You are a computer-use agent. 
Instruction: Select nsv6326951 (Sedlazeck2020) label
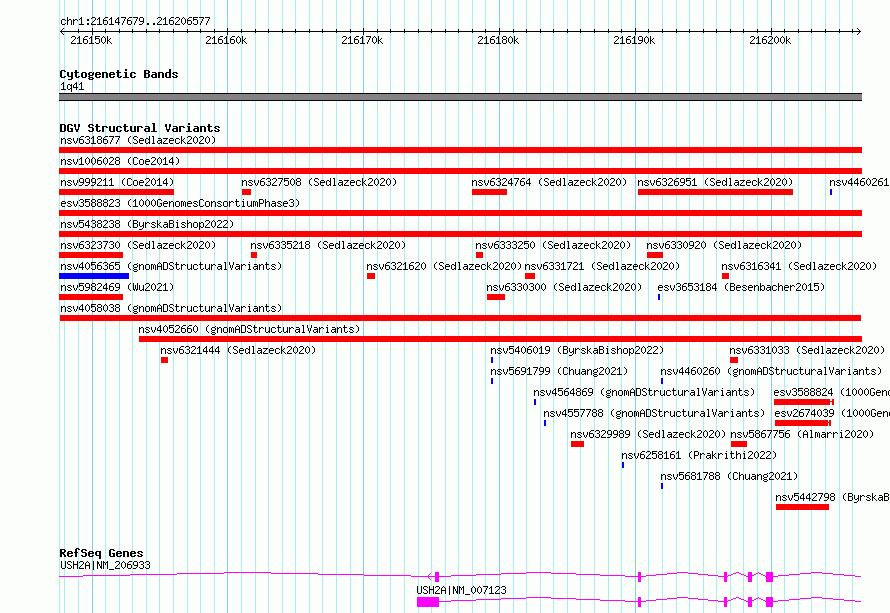715,182
